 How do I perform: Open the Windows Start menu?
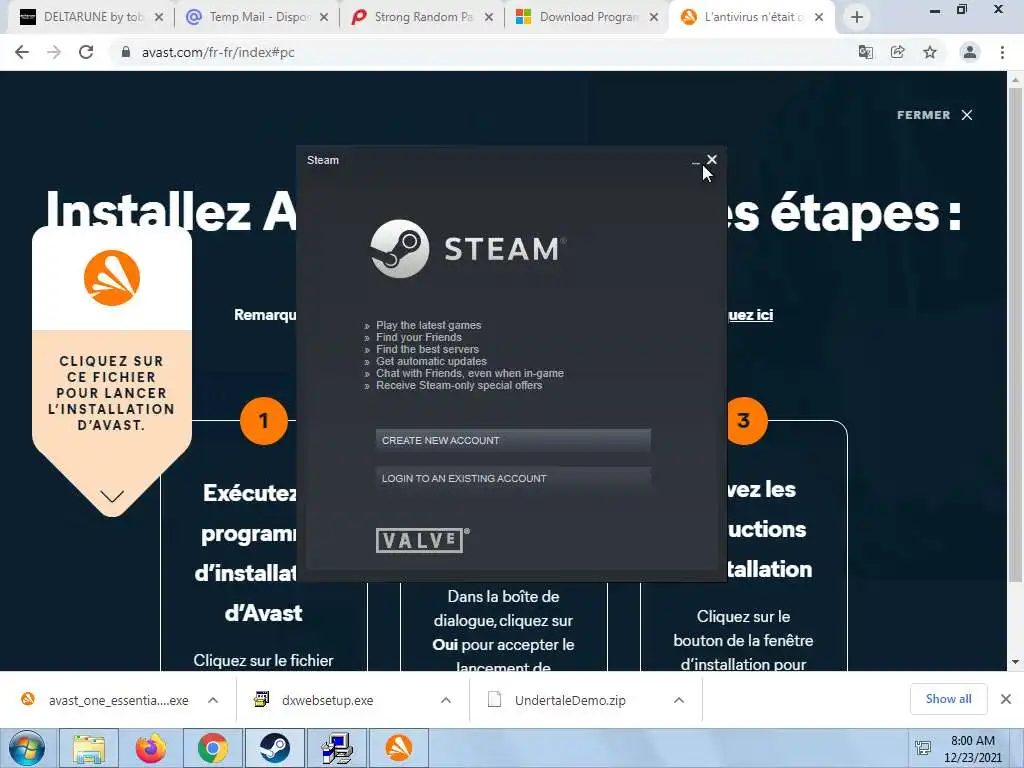point(26,748)
